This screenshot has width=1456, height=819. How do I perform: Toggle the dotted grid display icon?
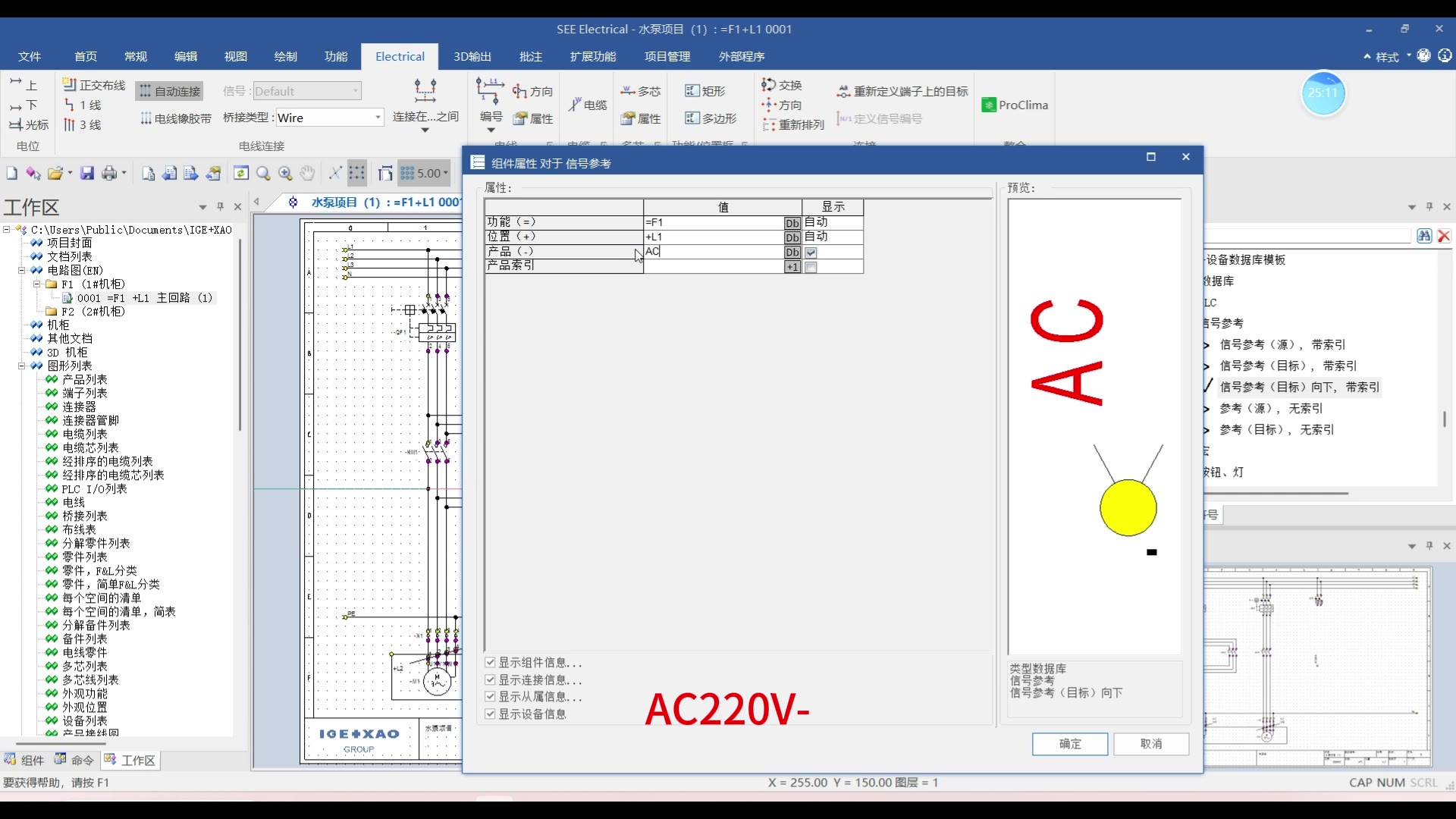point(357,174)
